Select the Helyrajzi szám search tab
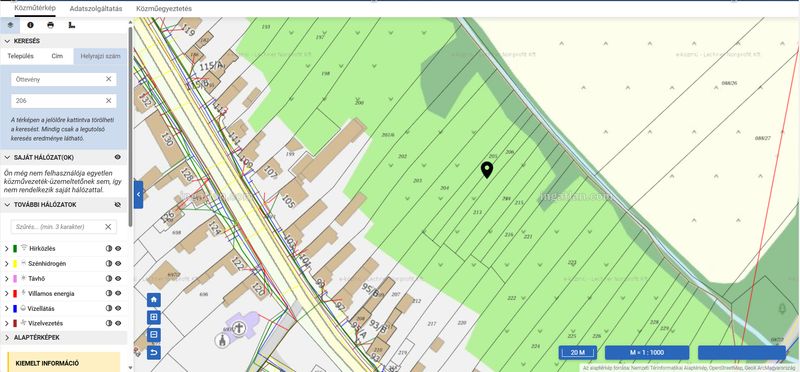The height and width of the screenshot is (372, 800). point(100,56)
